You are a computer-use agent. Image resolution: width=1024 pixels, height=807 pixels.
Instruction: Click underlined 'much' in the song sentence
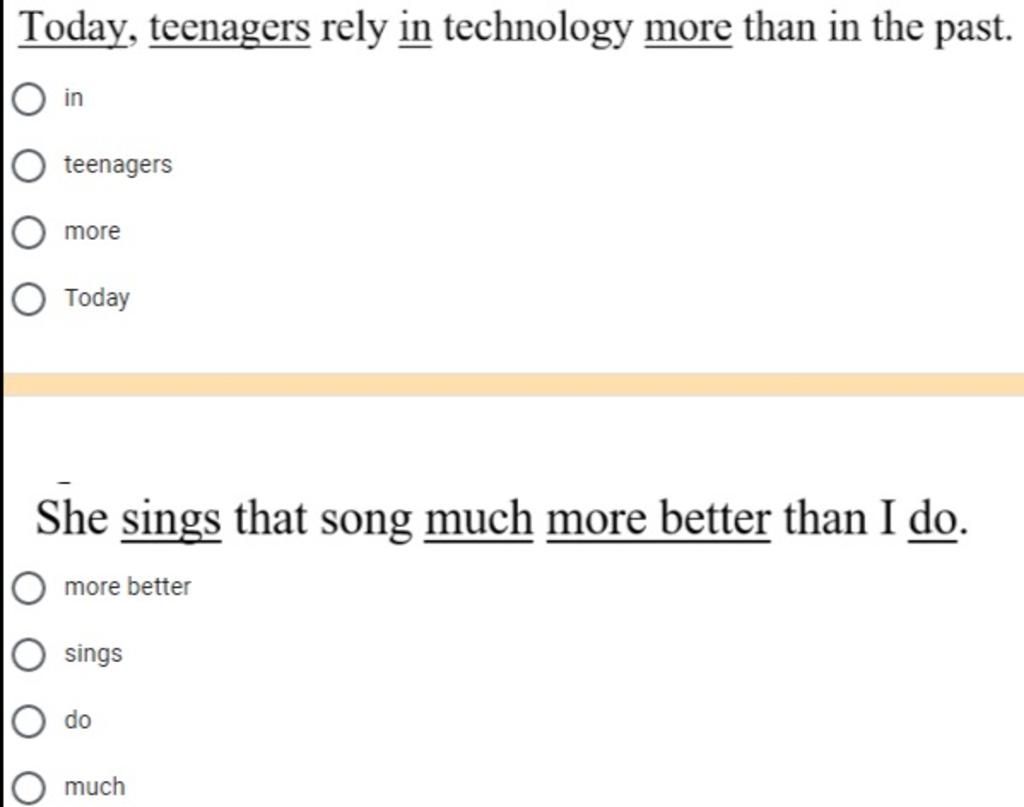tap(479, 518)
